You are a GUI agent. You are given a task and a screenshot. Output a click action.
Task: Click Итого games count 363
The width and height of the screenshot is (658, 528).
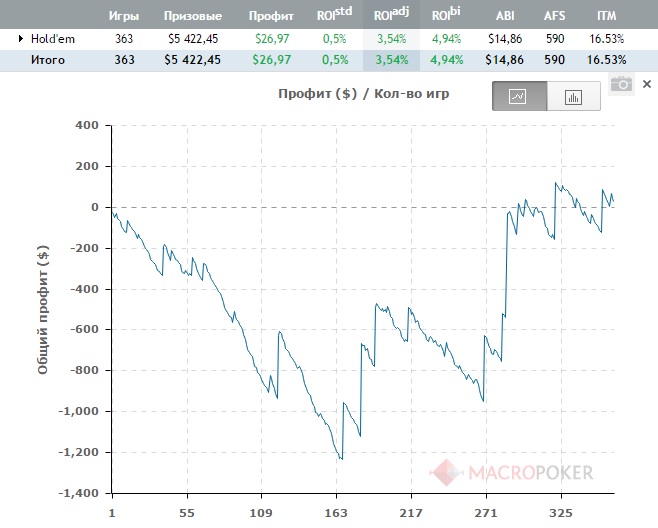(x=124, y=60)
